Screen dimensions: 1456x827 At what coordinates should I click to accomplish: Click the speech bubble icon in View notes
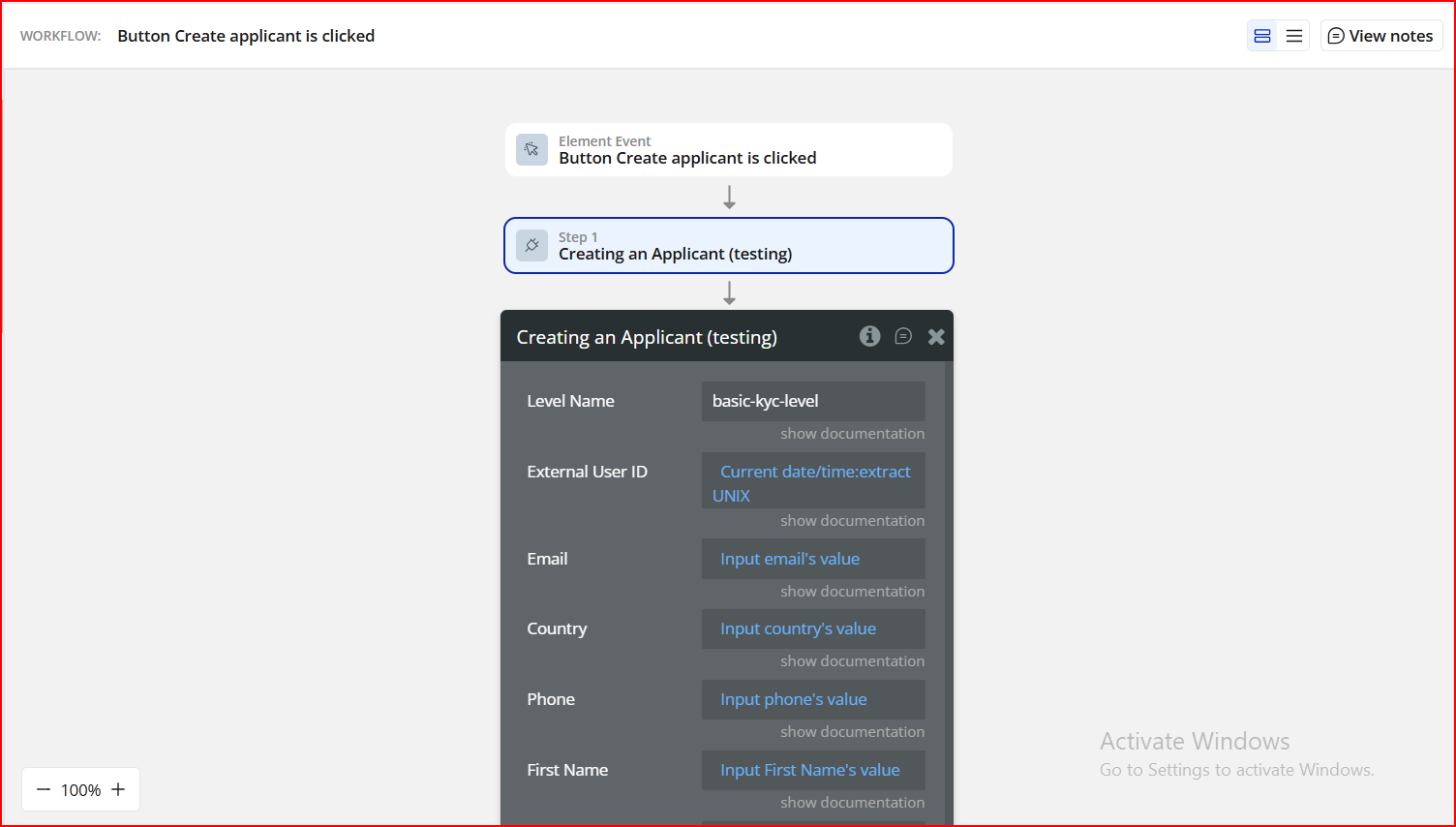pyautogui.click(x=1336, y=36)
